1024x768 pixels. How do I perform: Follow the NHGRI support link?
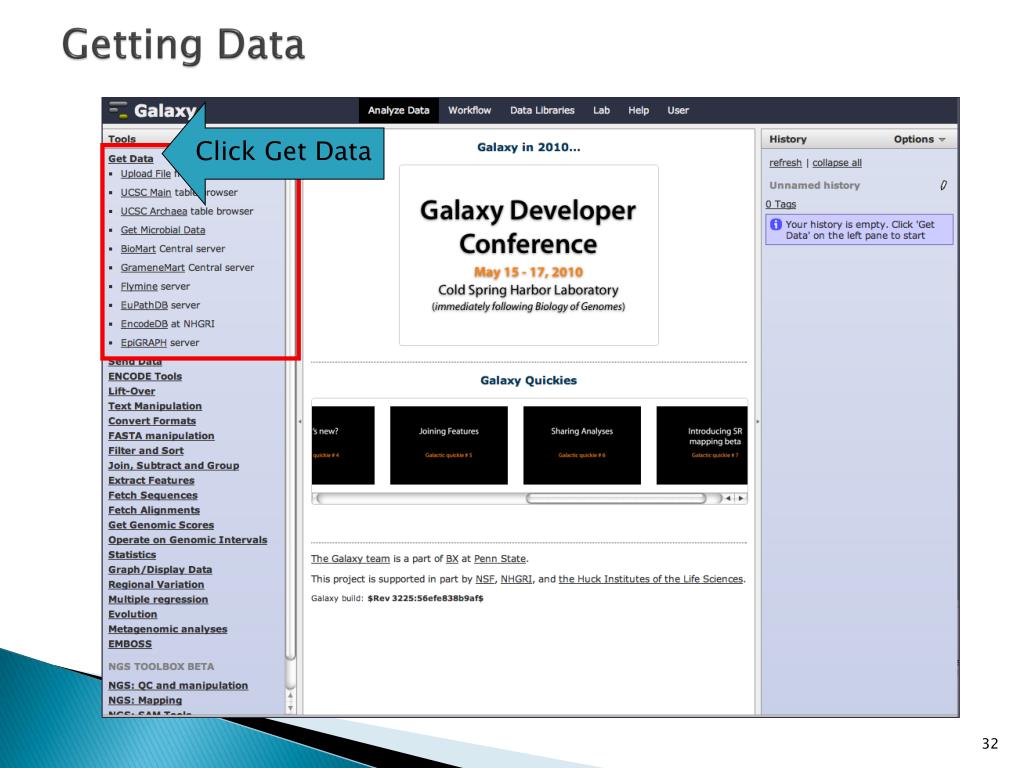tap(517, 579)
